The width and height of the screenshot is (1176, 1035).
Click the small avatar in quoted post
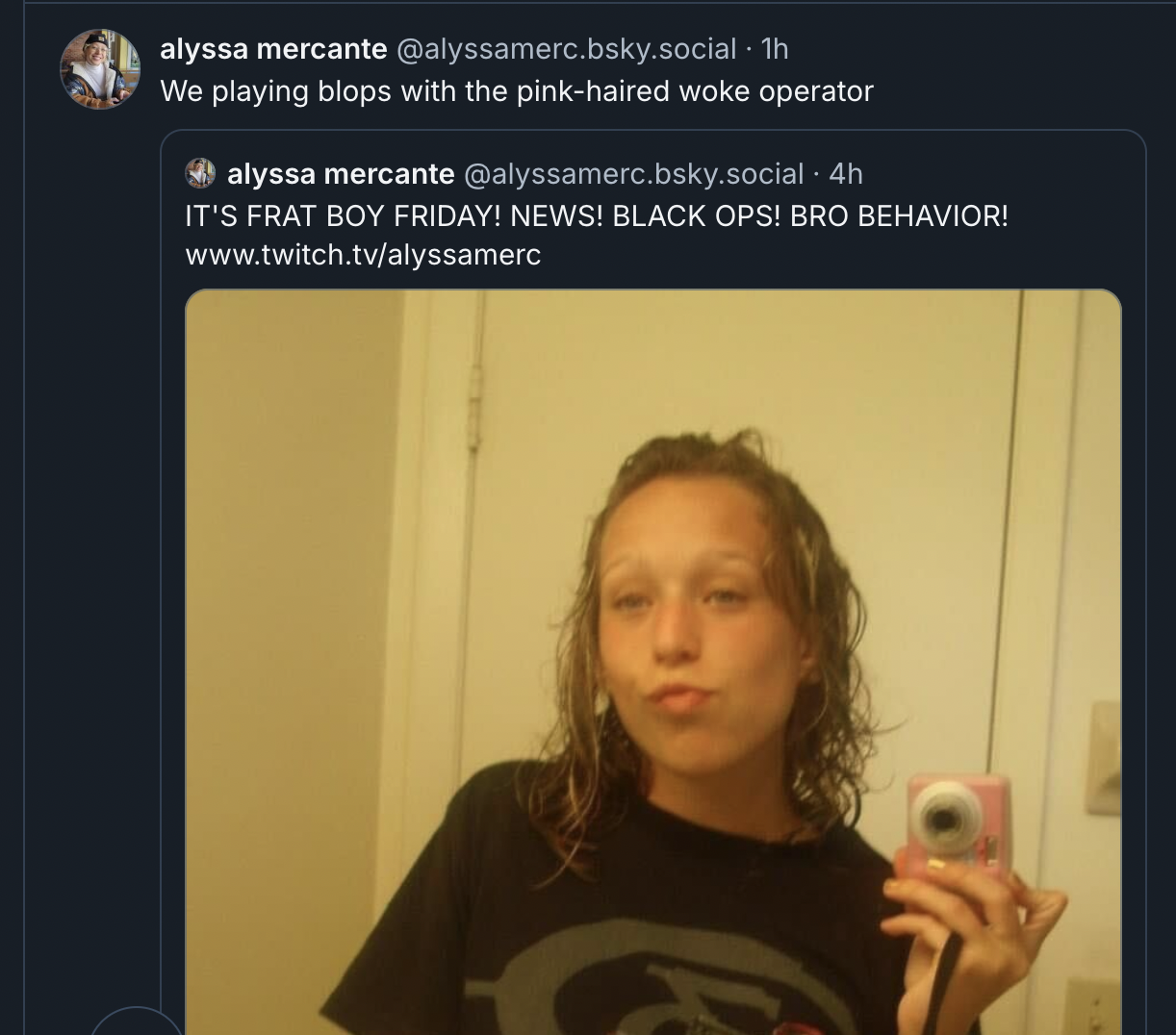point(200,173)
